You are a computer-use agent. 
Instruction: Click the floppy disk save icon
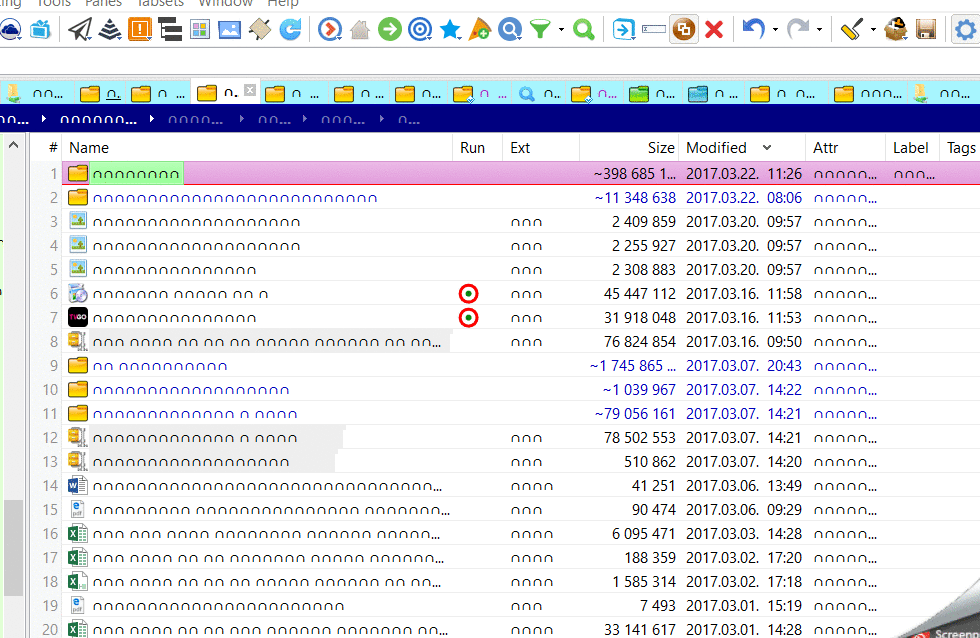(926, 30)
